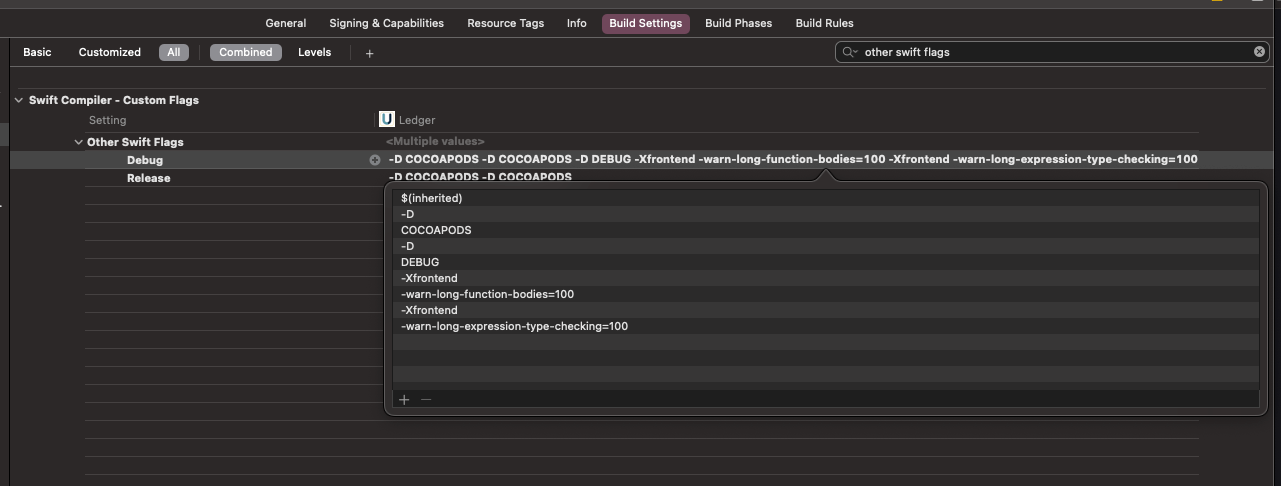The width and height of the screenshot is (1281, 486).
Task: Open the Resource Tags tab
Action: click(505, 23)
